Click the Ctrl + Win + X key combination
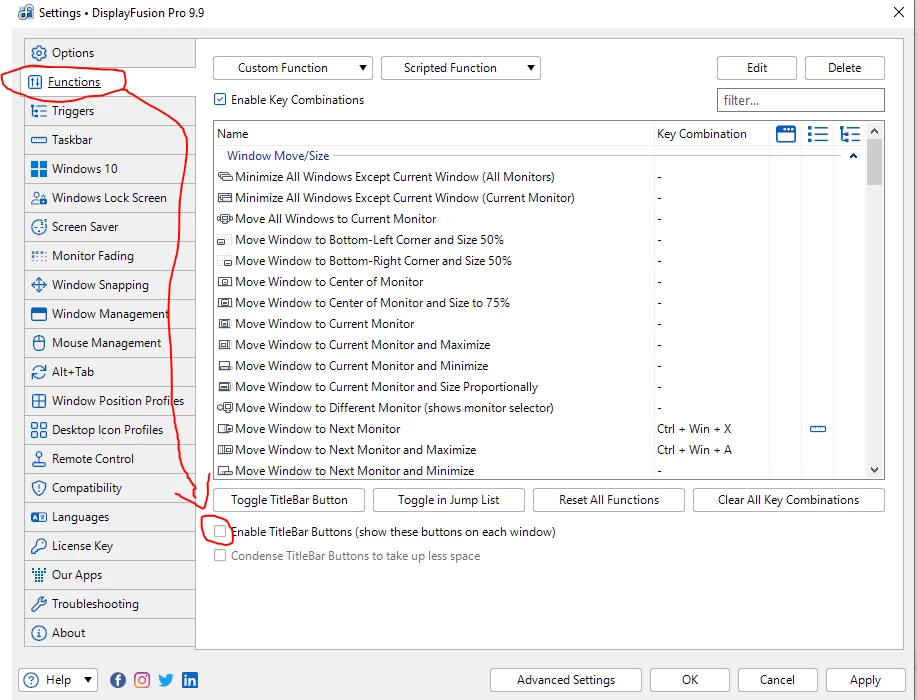The image size is (917, 700). point(694,429)
